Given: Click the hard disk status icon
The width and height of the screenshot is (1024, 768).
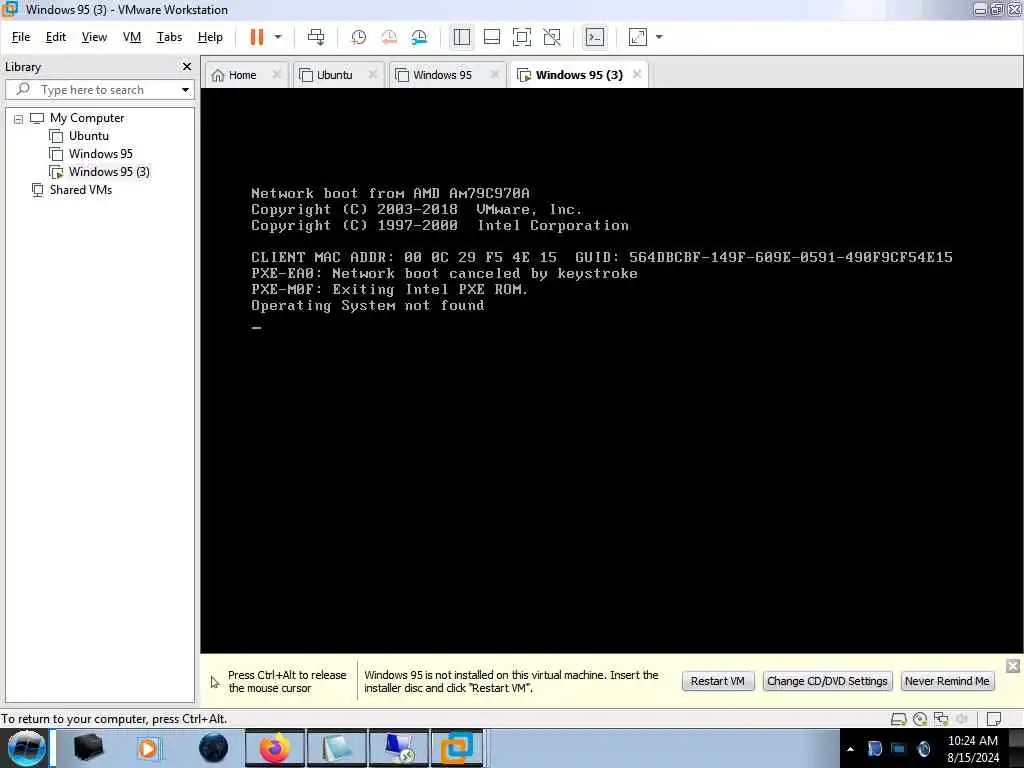Looking at the screenshot, I should pos(899,719).
